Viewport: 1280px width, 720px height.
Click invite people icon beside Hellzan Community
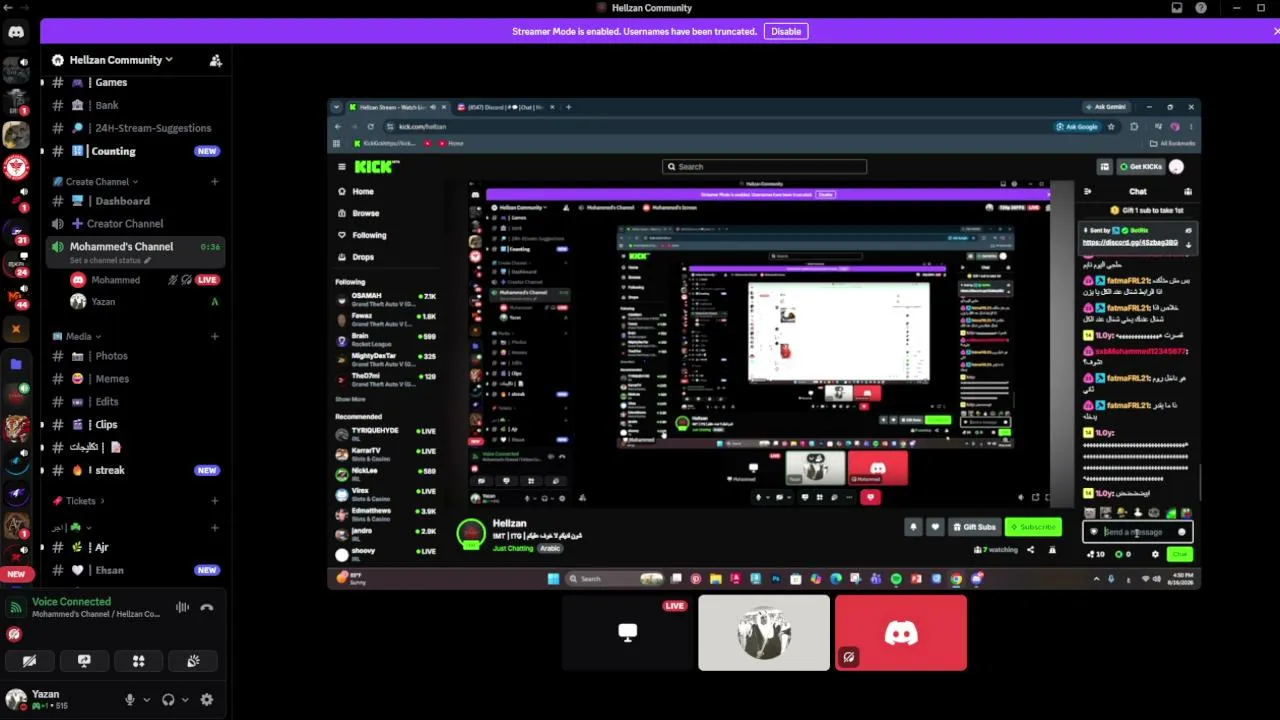(215, 60)
